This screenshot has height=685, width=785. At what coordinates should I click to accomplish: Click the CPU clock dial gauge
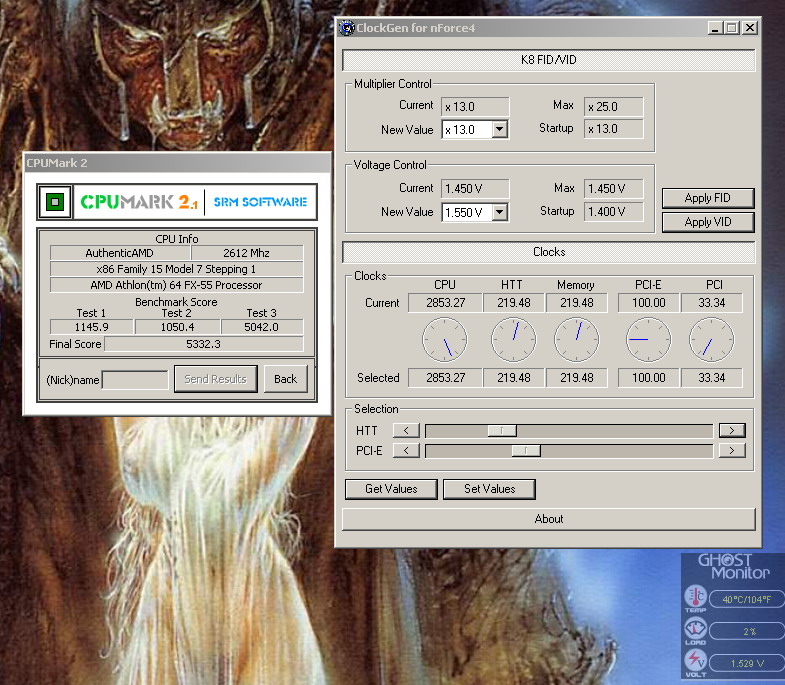pyautogui.click(x=445, y=339)
